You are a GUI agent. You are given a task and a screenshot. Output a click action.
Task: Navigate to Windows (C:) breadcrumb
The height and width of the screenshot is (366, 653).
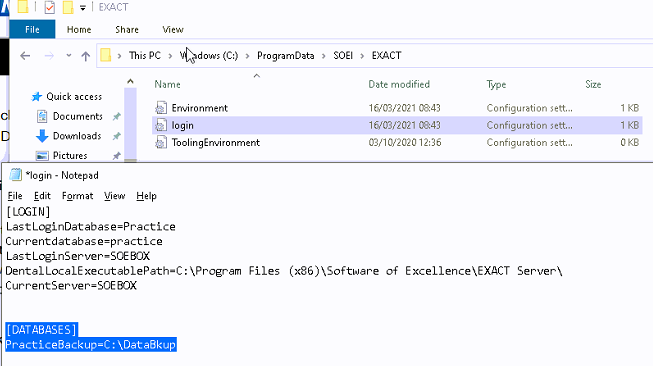pos(209,55)
